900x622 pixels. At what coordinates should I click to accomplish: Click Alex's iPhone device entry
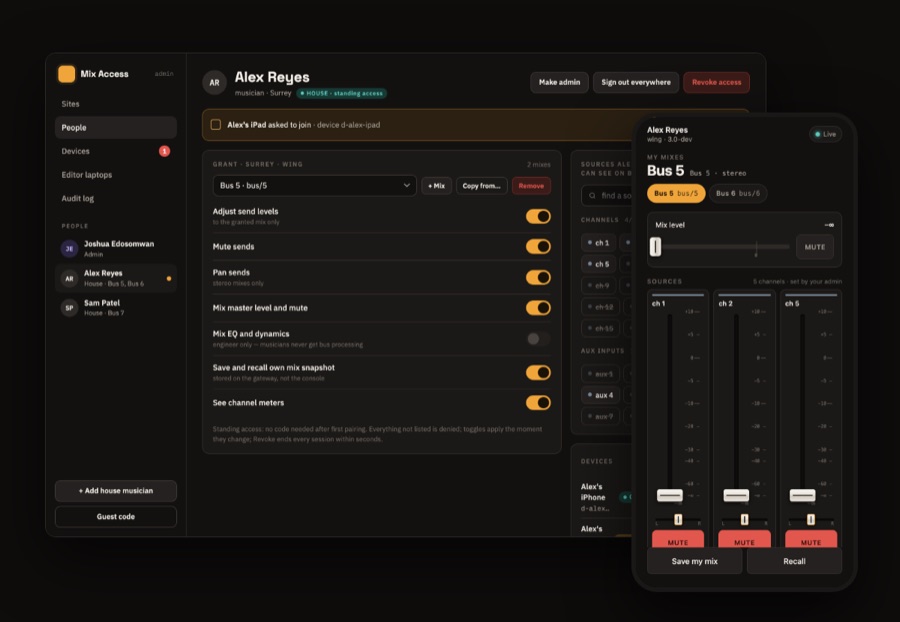(x=606, y=497)
